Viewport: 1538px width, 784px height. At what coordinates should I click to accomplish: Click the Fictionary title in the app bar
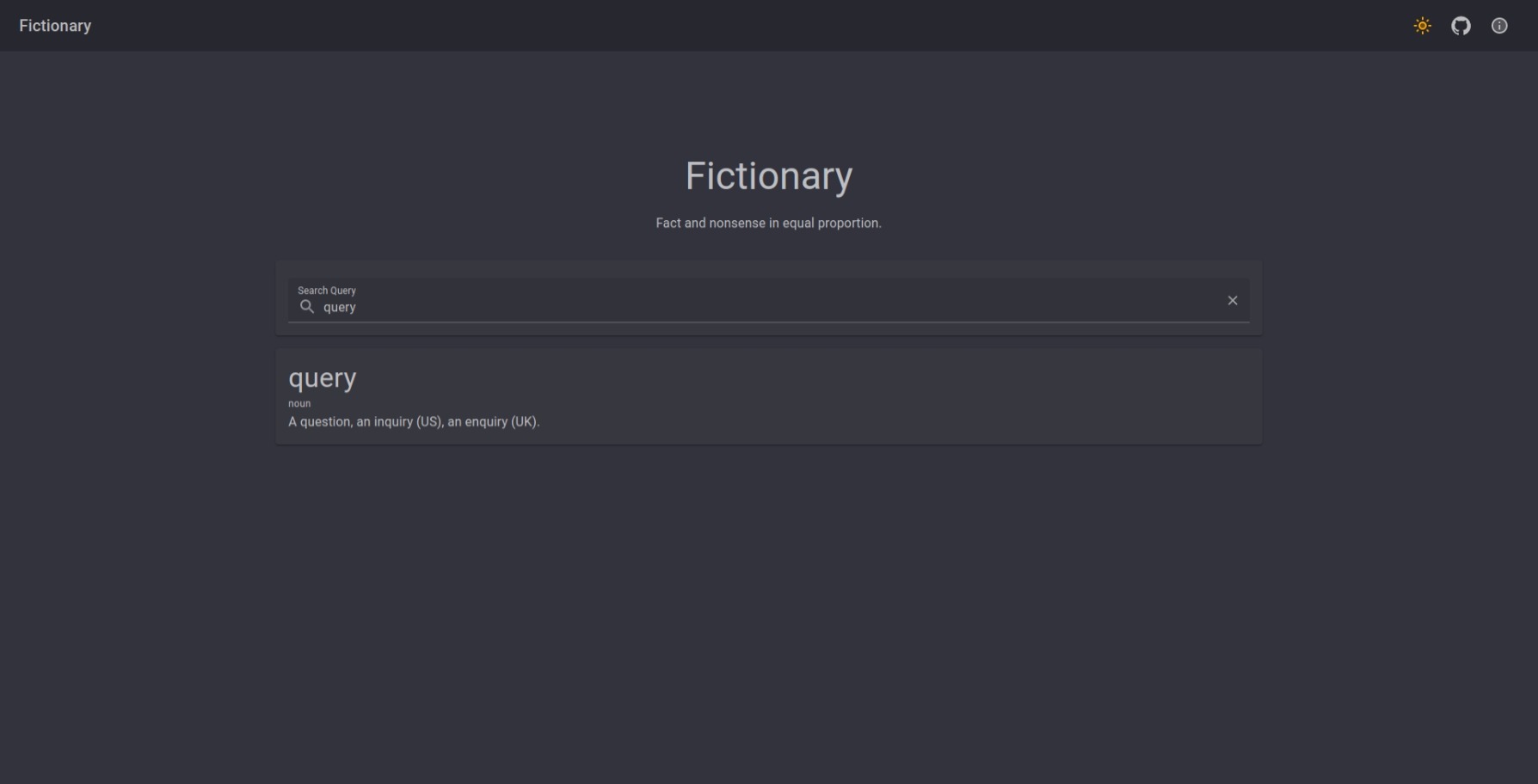tap(55, 26)
